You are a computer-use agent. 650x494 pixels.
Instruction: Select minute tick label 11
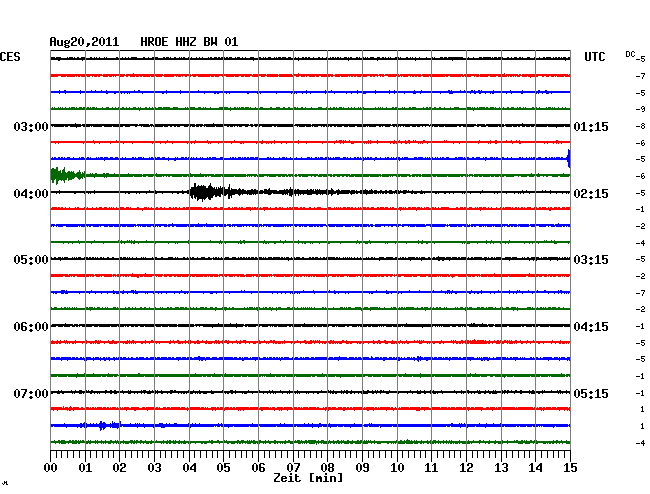(x=431, y=468)
